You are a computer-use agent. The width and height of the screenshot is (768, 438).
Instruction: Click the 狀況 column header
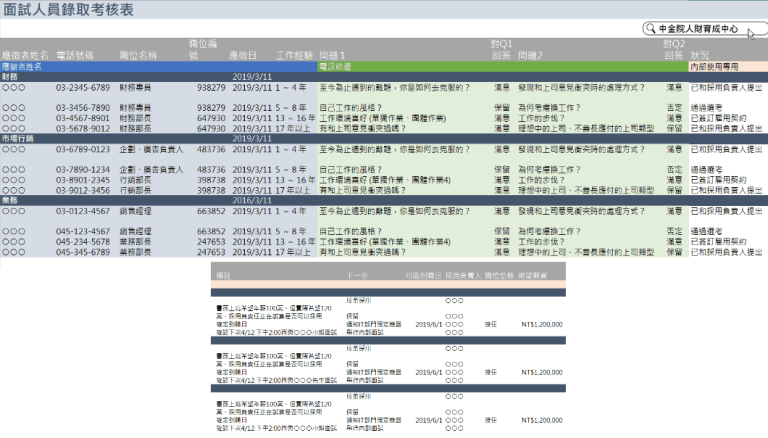(701, 55)
